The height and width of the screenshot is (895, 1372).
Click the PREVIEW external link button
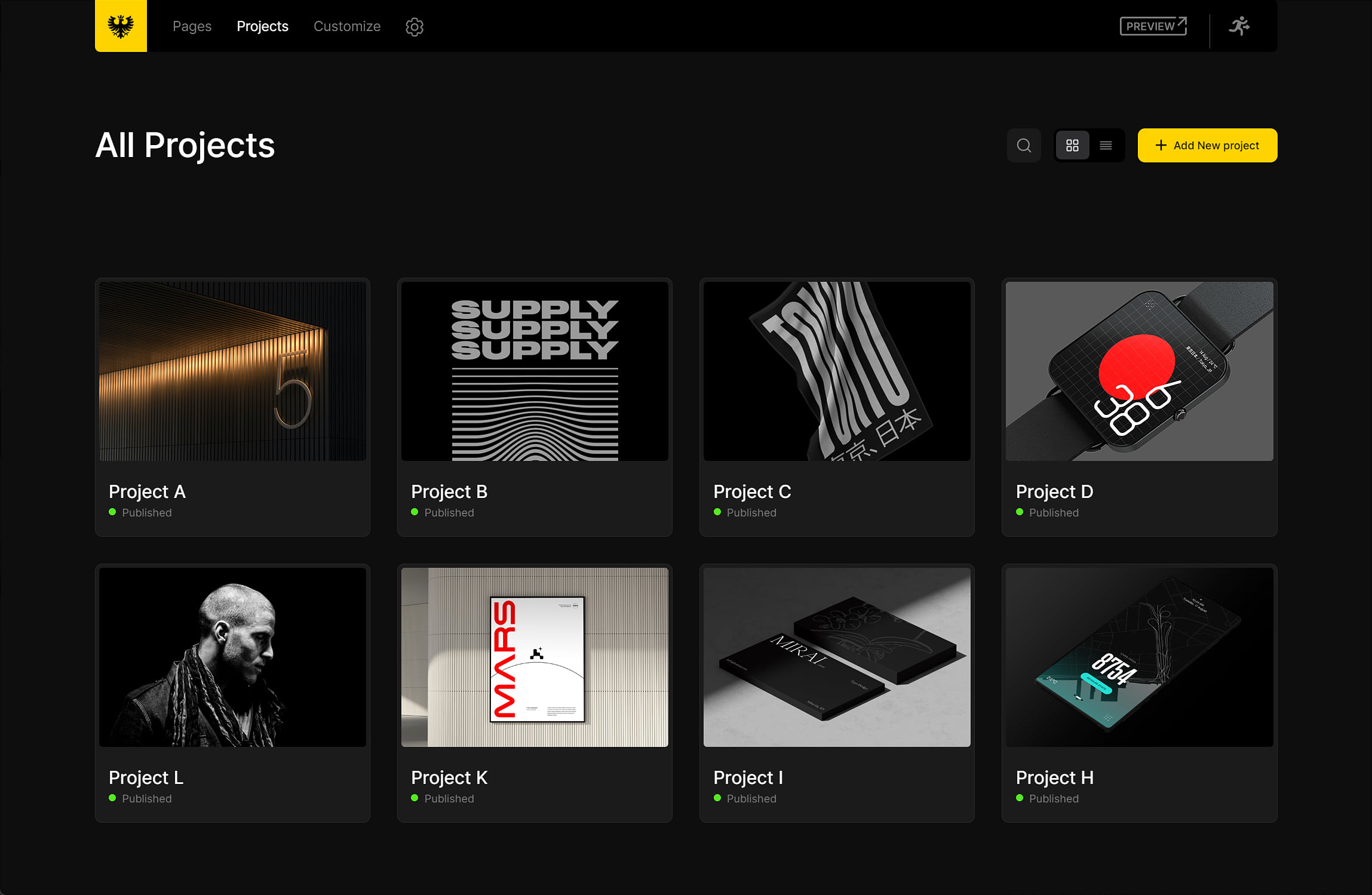coord(1153,26)
